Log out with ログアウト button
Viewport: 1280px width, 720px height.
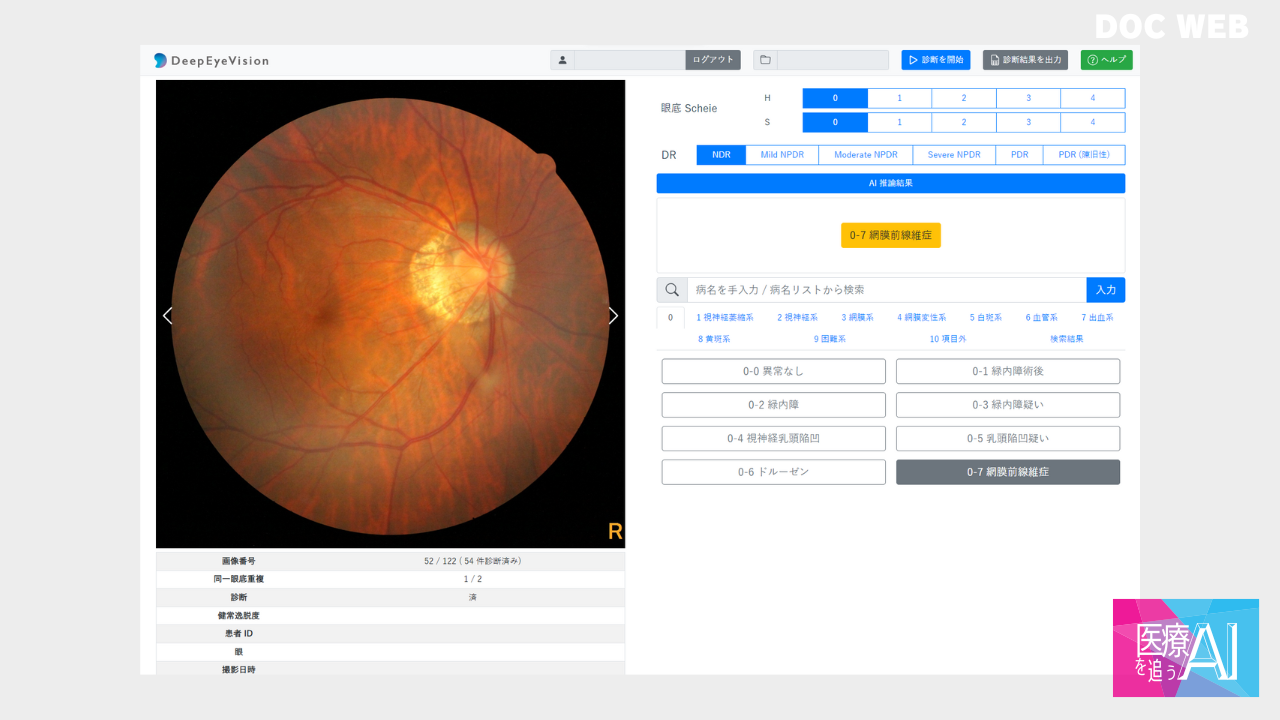pyautogui.click(x=713, y=60)
